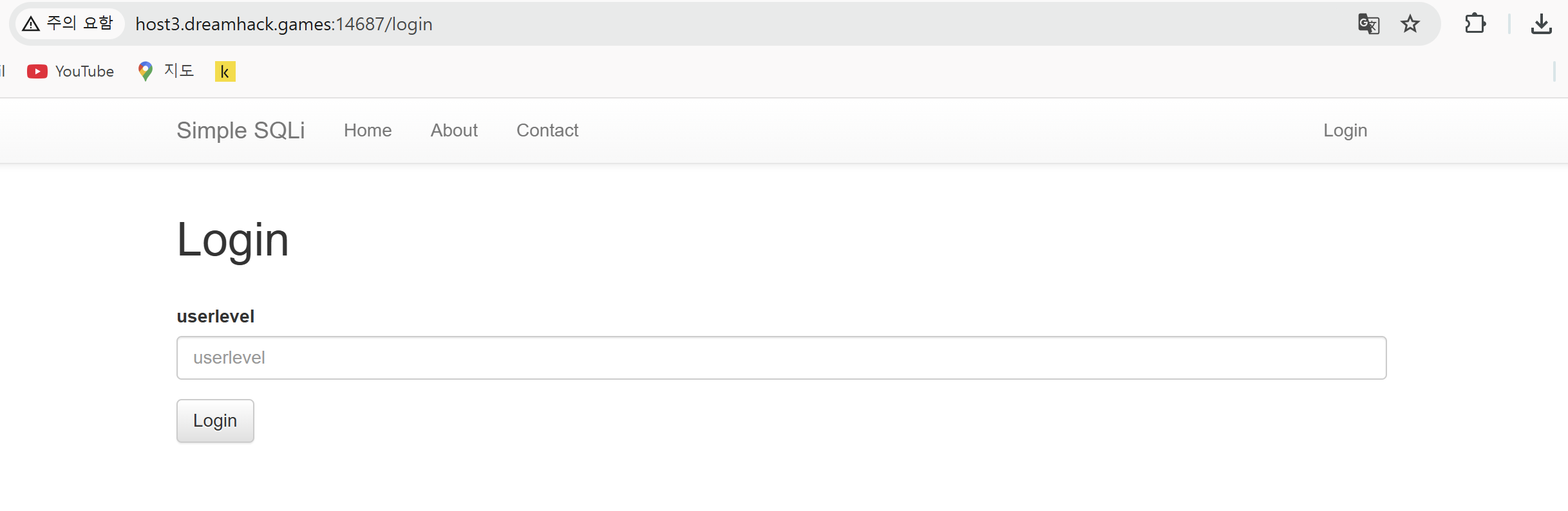
Task: Go to the Home nav item
Action: 368,131
